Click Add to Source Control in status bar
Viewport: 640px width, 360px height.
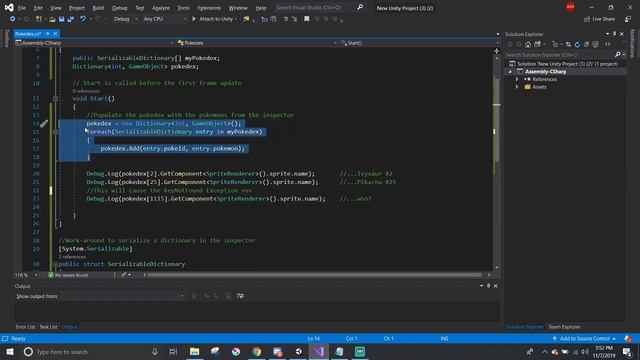(584, 338)
